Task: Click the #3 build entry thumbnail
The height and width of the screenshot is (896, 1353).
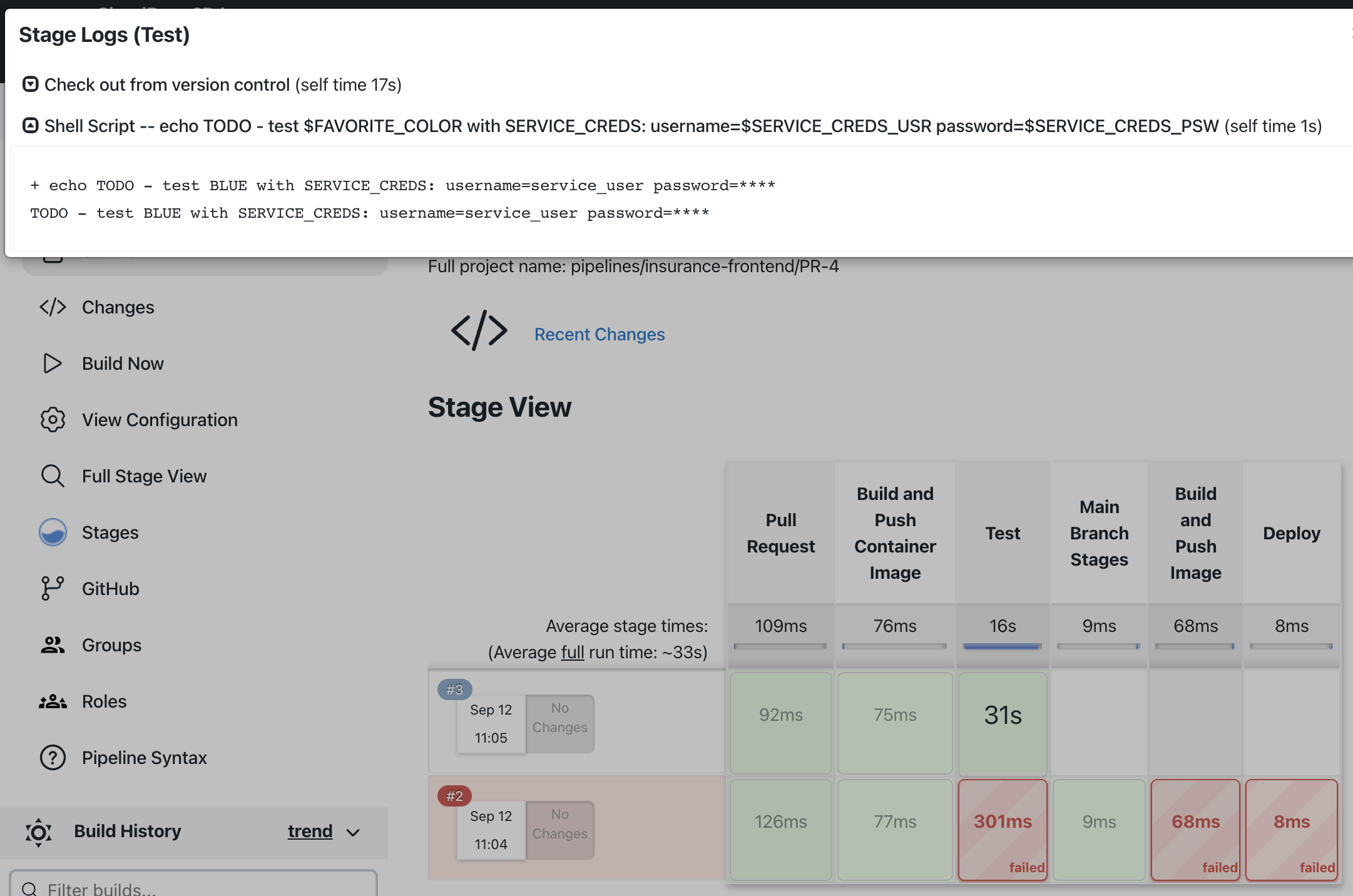Action: (x=455, y=689)
